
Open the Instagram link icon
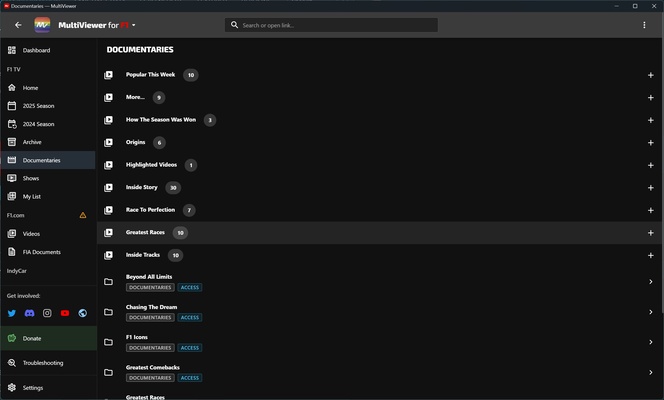tap(47, 313)
